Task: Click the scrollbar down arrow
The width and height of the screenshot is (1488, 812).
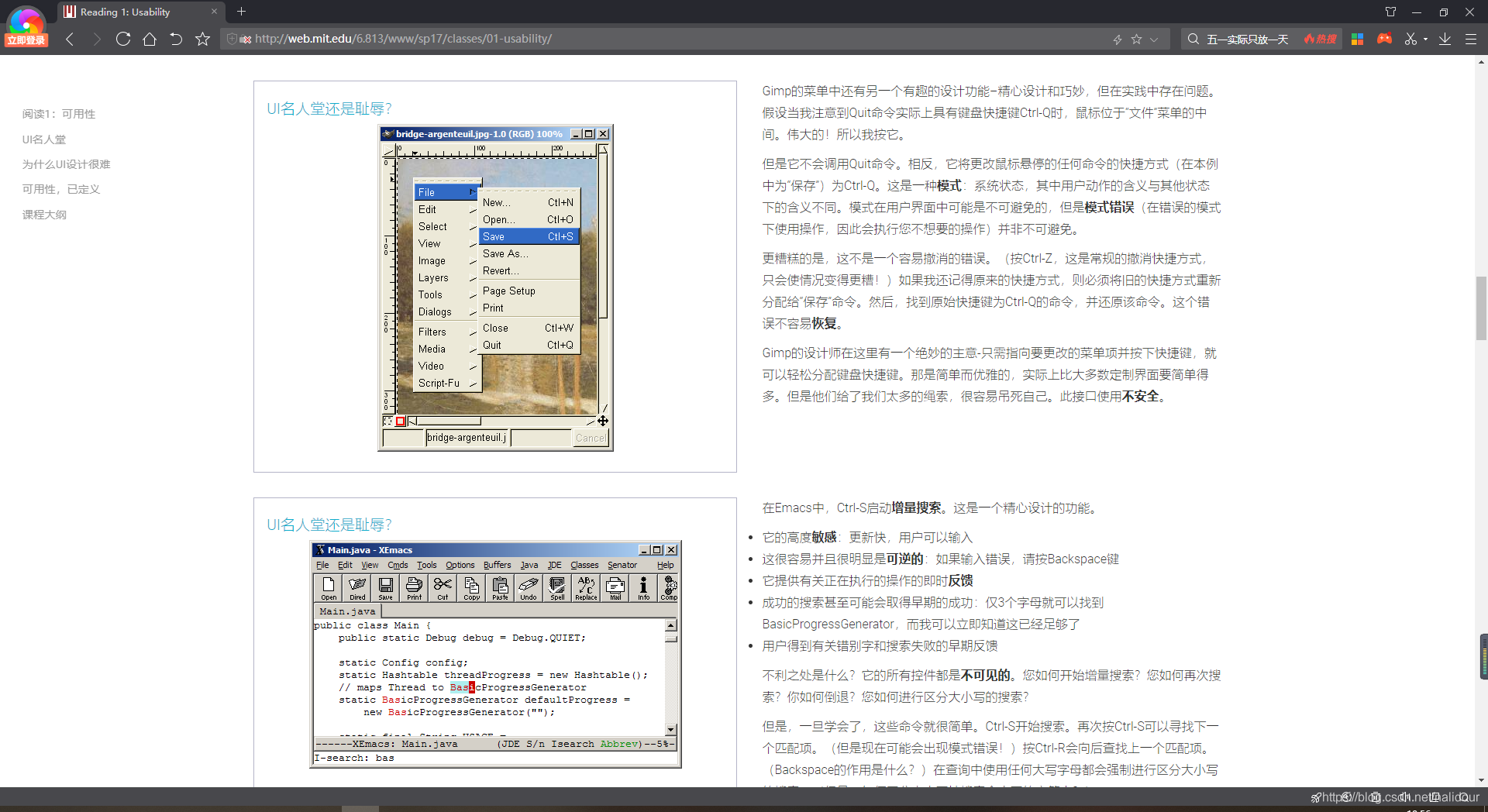Action: point(1481,780)
